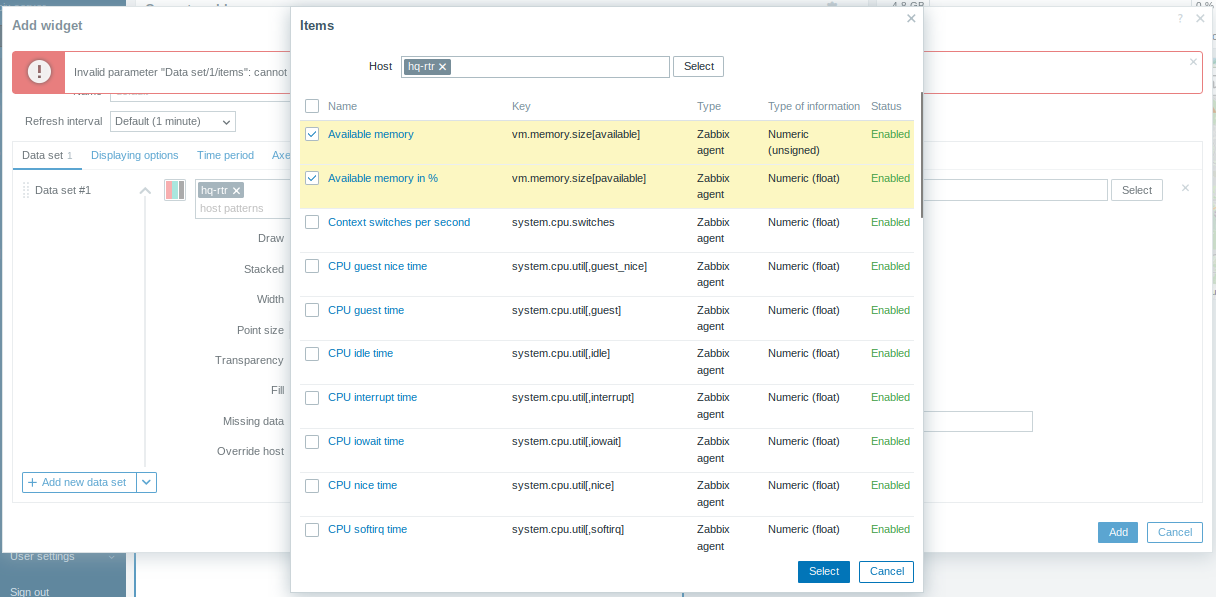
Task: Confirm selection with blue Select button
Action: pos(823,571)
